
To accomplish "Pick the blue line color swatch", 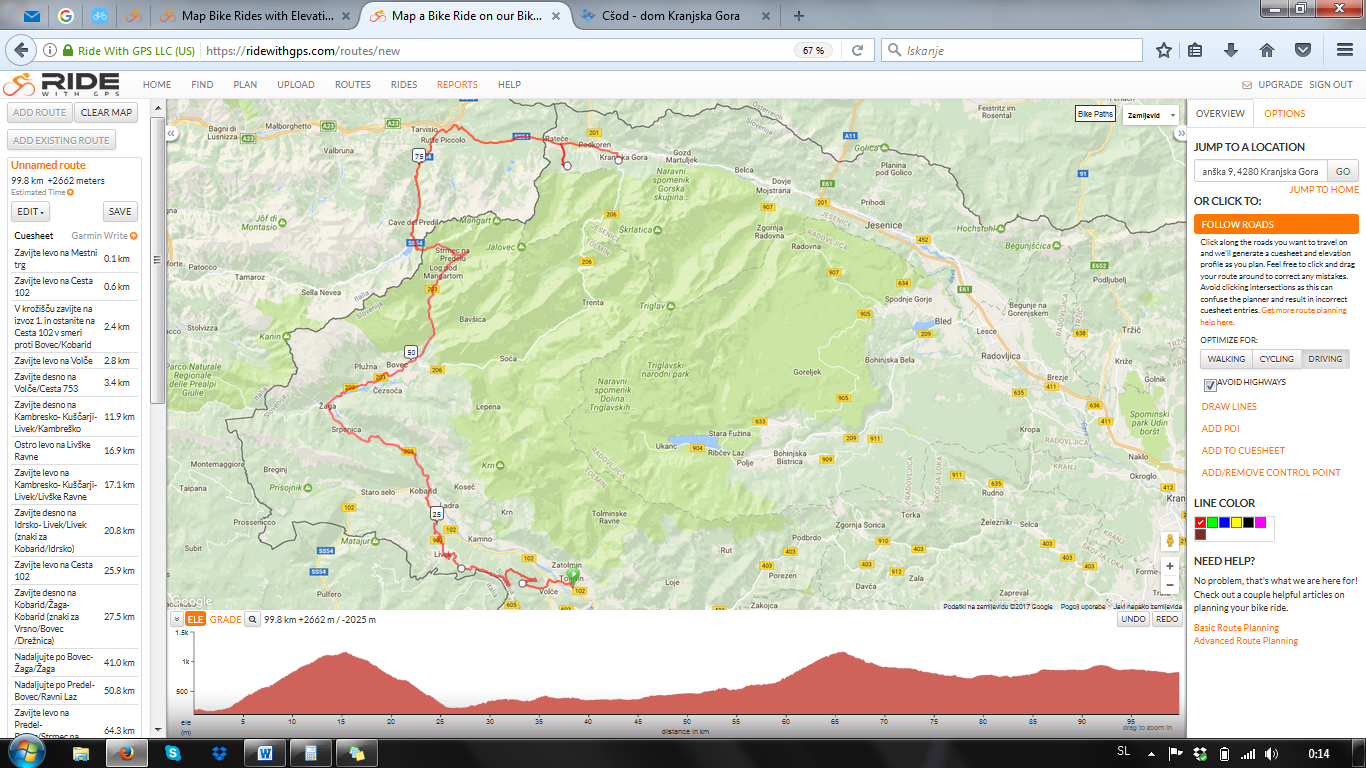I will pos(1224,523).
